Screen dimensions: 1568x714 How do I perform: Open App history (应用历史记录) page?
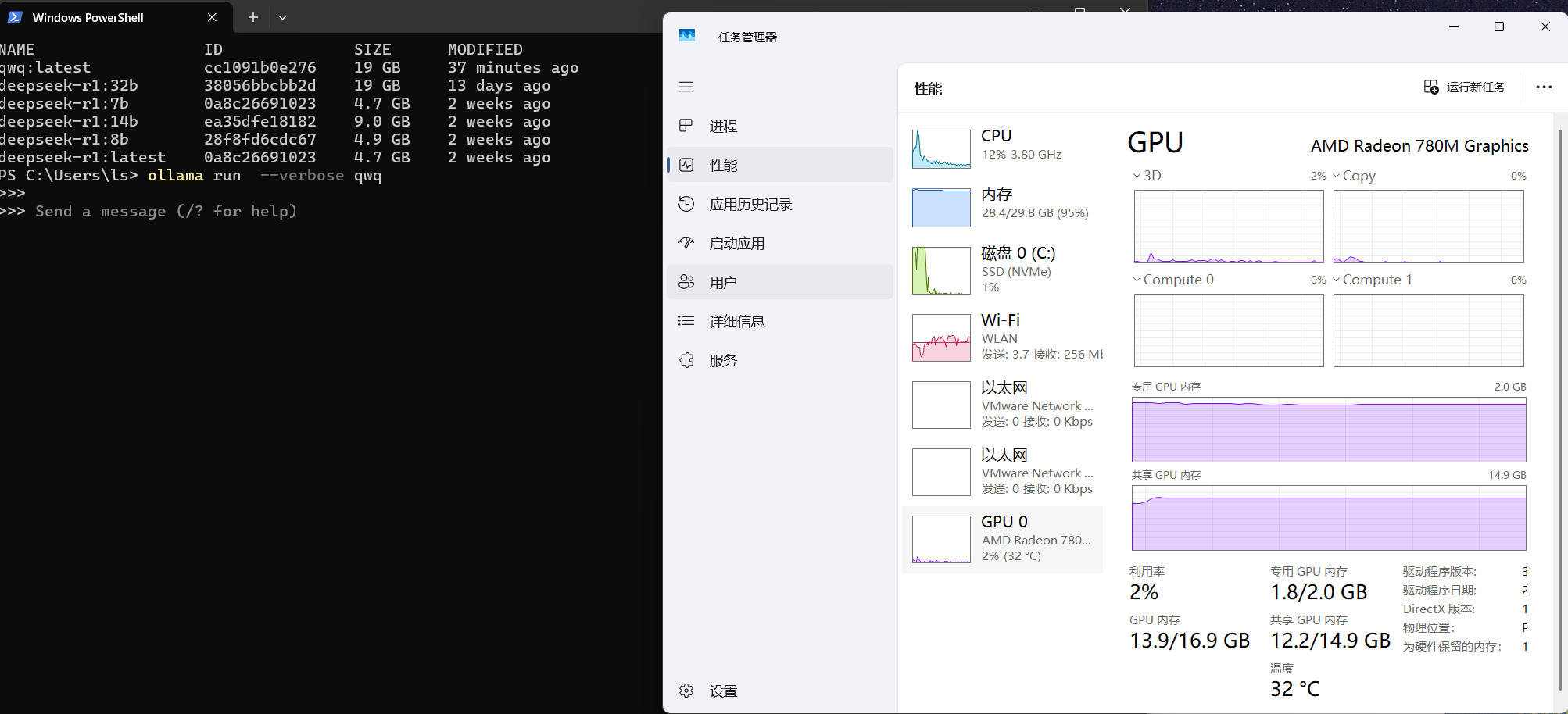click(780, 204)
